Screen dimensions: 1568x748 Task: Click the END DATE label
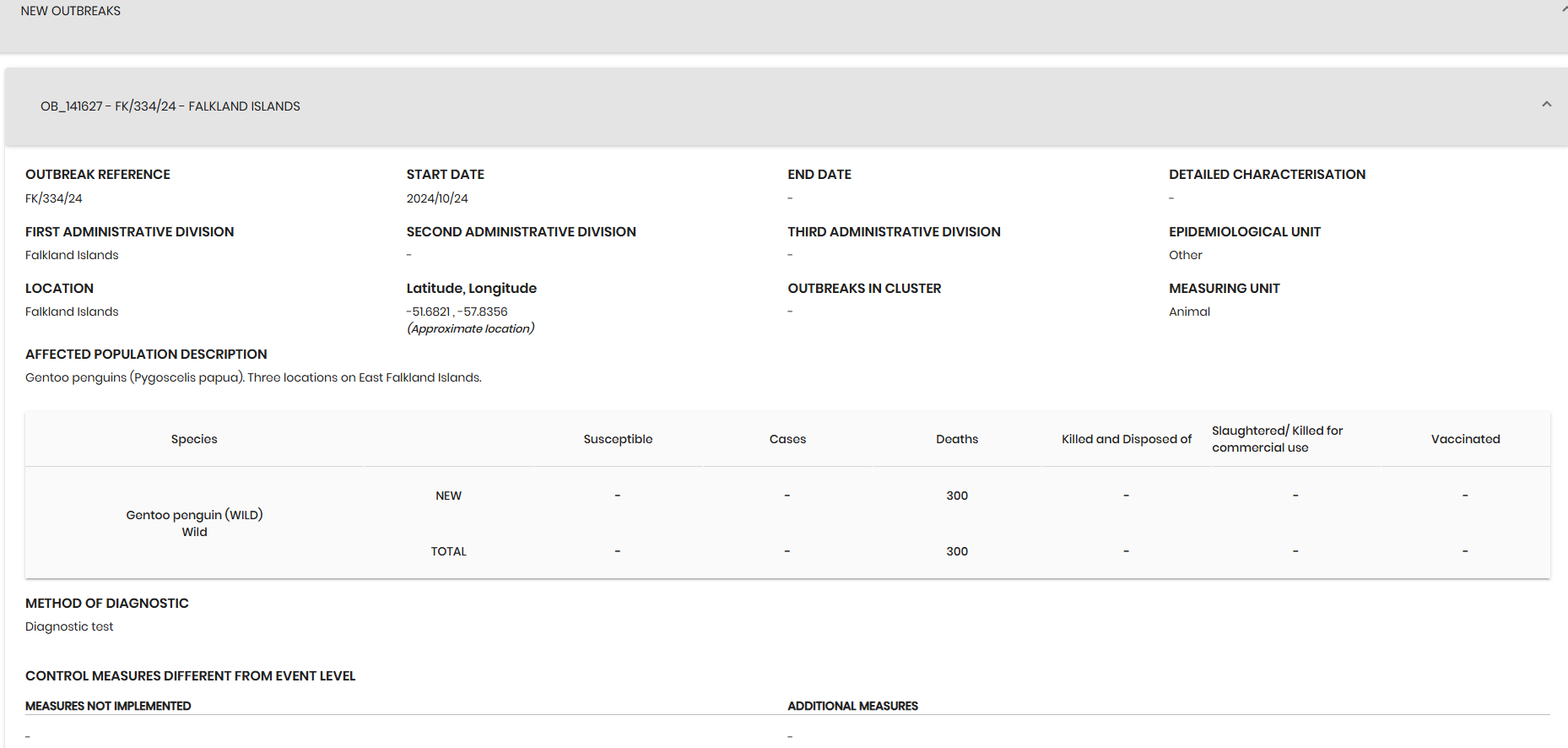tap(819, 175)
